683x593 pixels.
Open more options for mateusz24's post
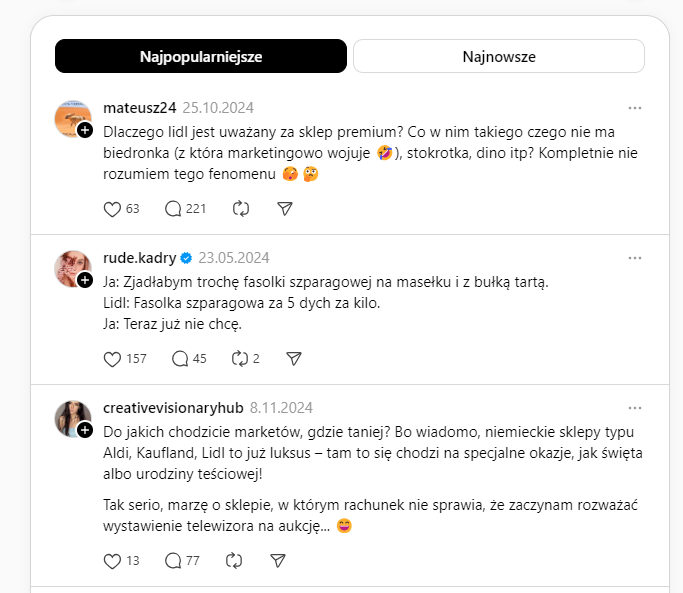coord(635,108)
